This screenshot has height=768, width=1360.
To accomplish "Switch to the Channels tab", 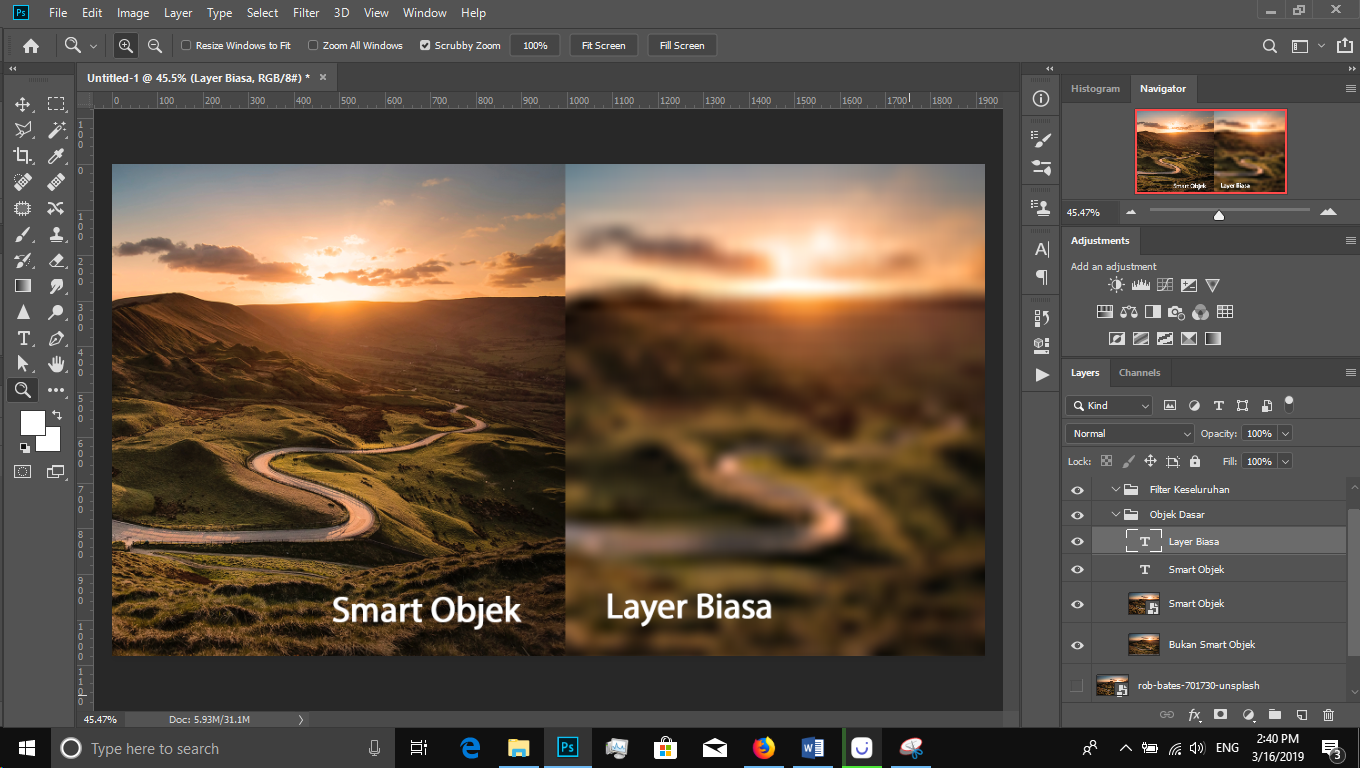I will coord(1139,372).
